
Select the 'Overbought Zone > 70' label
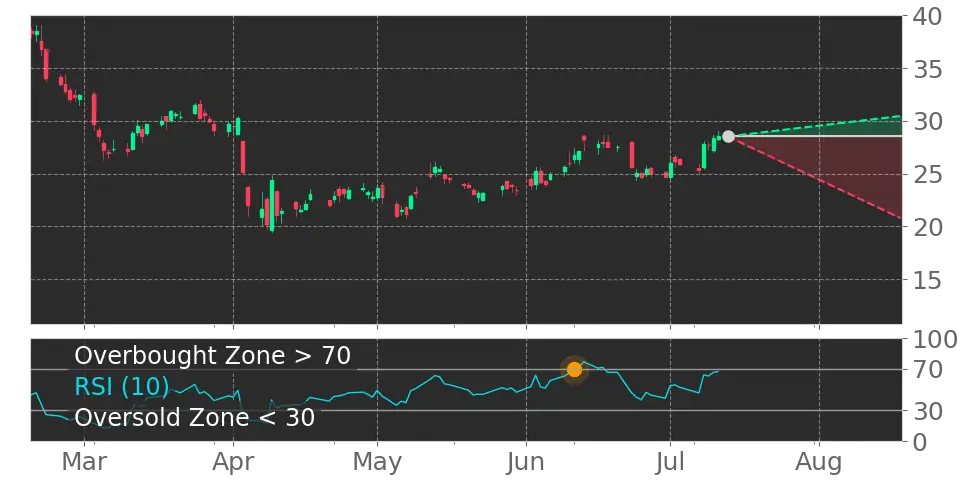(213, 356)
